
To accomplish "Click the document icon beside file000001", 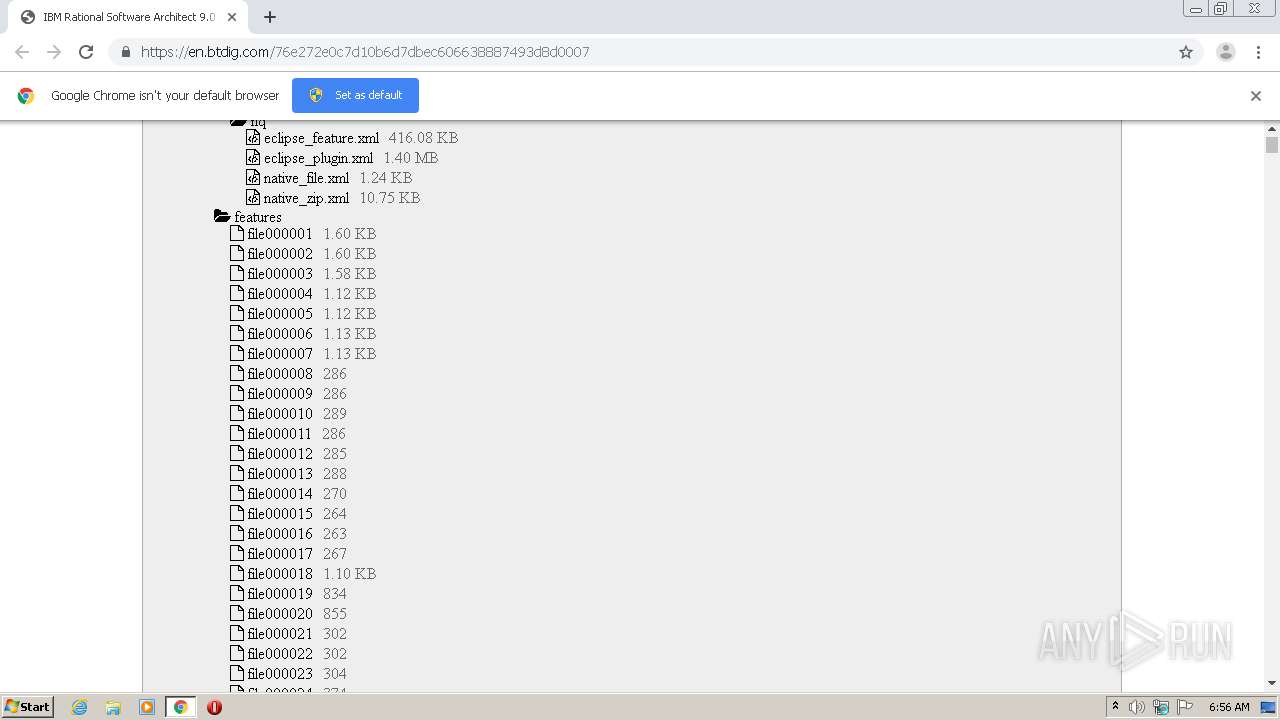I will pos(237,233).
